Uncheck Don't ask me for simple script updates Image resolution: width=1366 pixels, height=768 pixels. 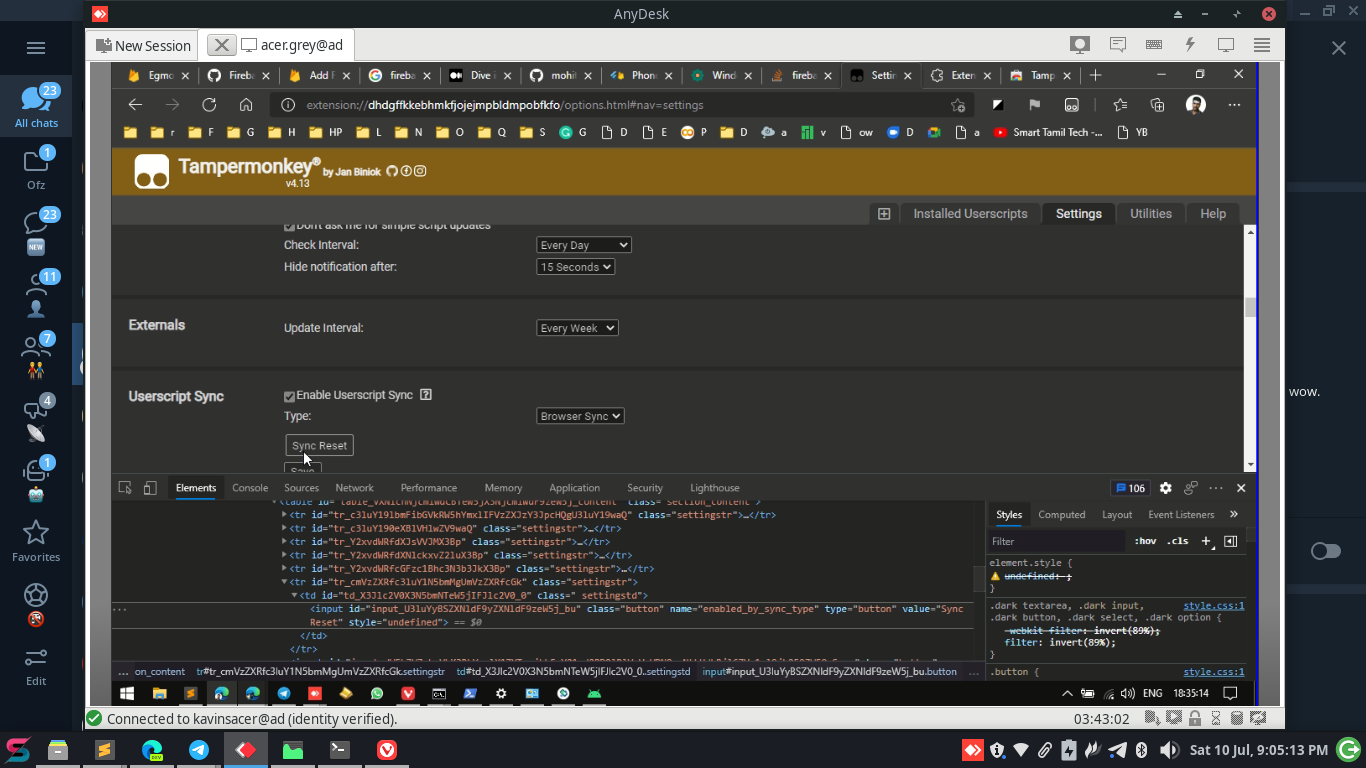tap(289, 225)
